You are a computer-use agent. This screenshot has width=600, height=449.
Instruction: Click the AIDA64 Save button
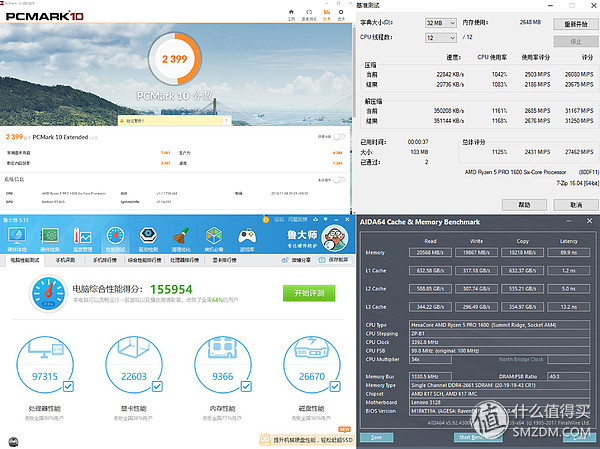(x=377, y=437)
